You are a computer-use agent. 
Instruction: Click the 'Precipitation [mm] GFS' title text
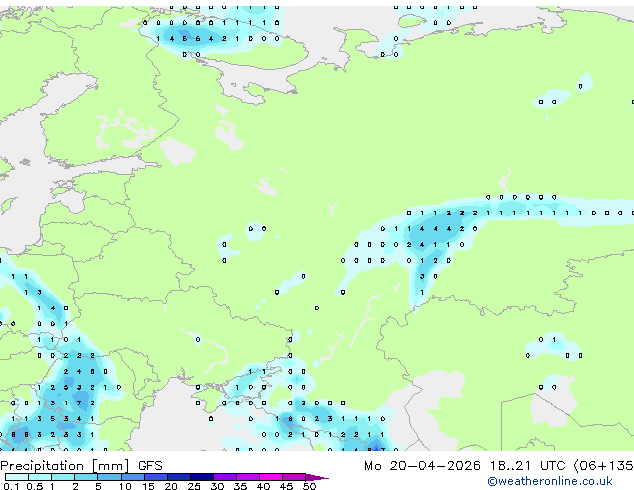tap(81, 466)
